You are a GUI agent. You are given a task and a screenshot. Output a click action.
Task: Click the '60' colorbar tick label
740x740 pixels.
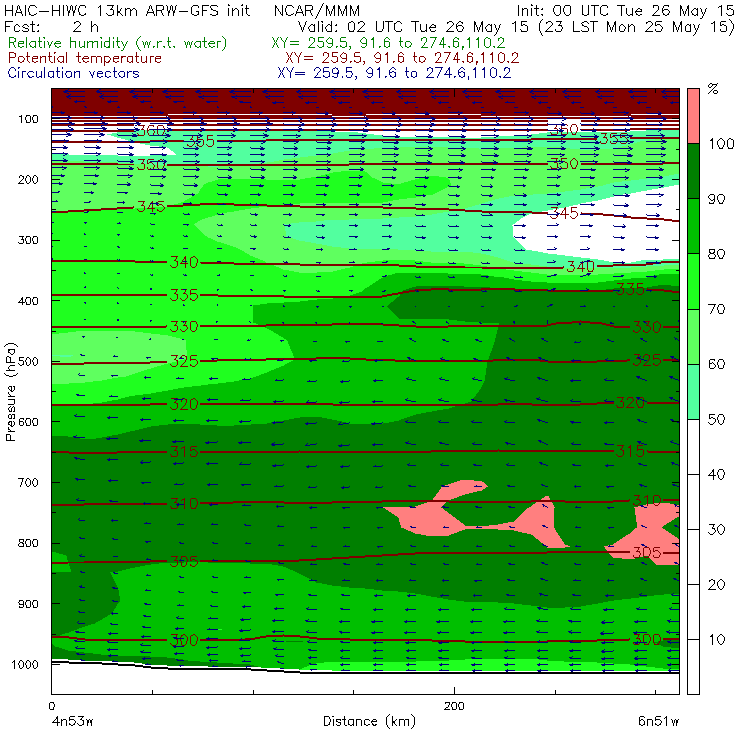click(716, 364)
